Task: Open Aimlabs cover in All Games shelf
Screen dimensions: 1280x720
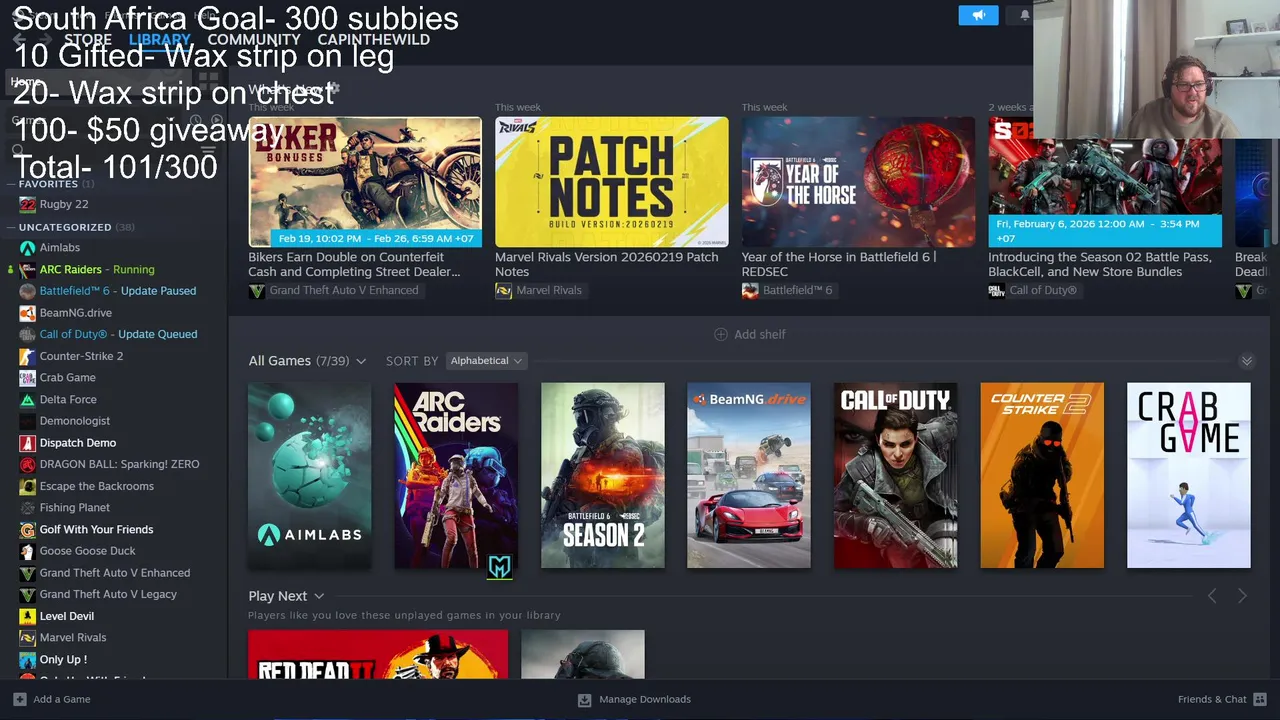Action: tap(310, 475)
